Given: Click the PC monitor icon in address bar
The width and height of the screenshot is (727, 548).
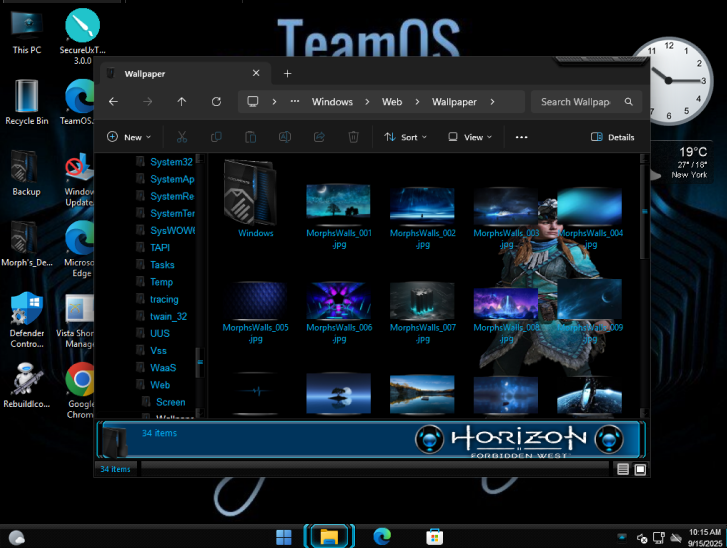Looking at the screenshot, I should point(253,102).
